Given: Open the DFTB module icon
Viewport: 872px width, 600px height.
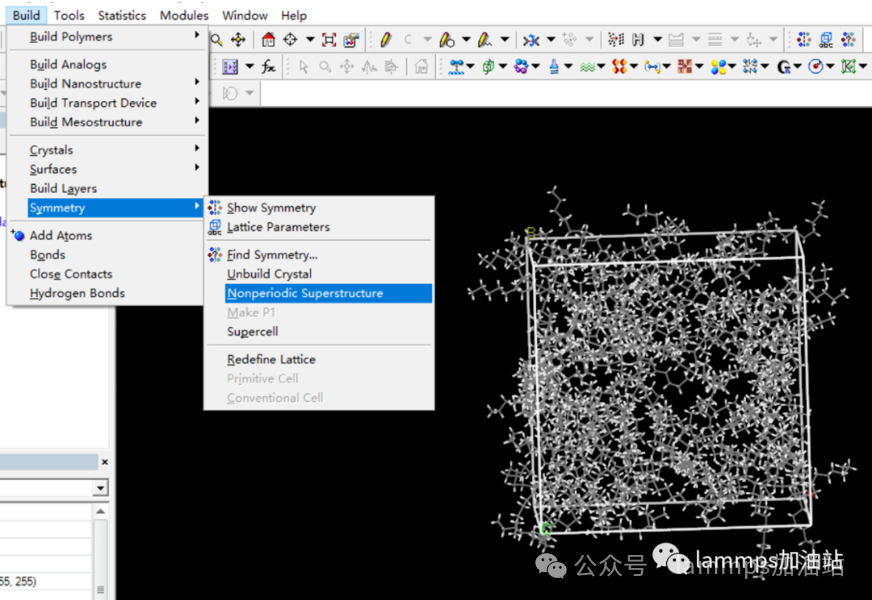Looking at the screenshot, I should 685,67.
